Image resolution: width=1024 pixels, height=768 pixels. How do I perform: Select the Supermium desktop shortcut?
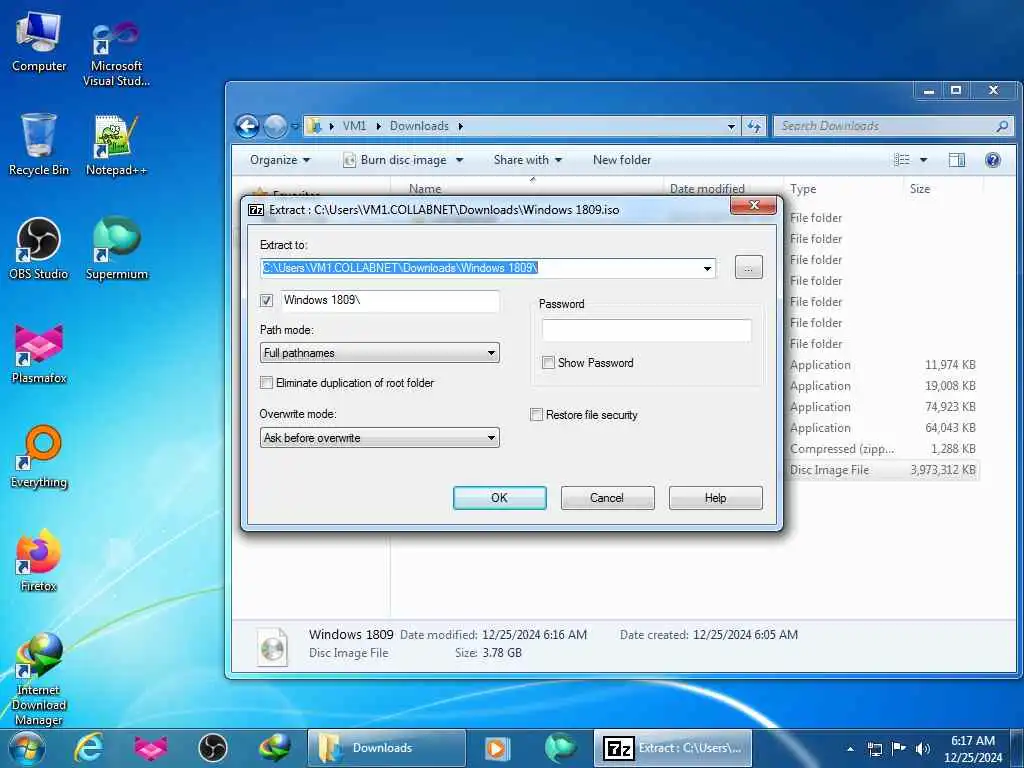[116, 249]
